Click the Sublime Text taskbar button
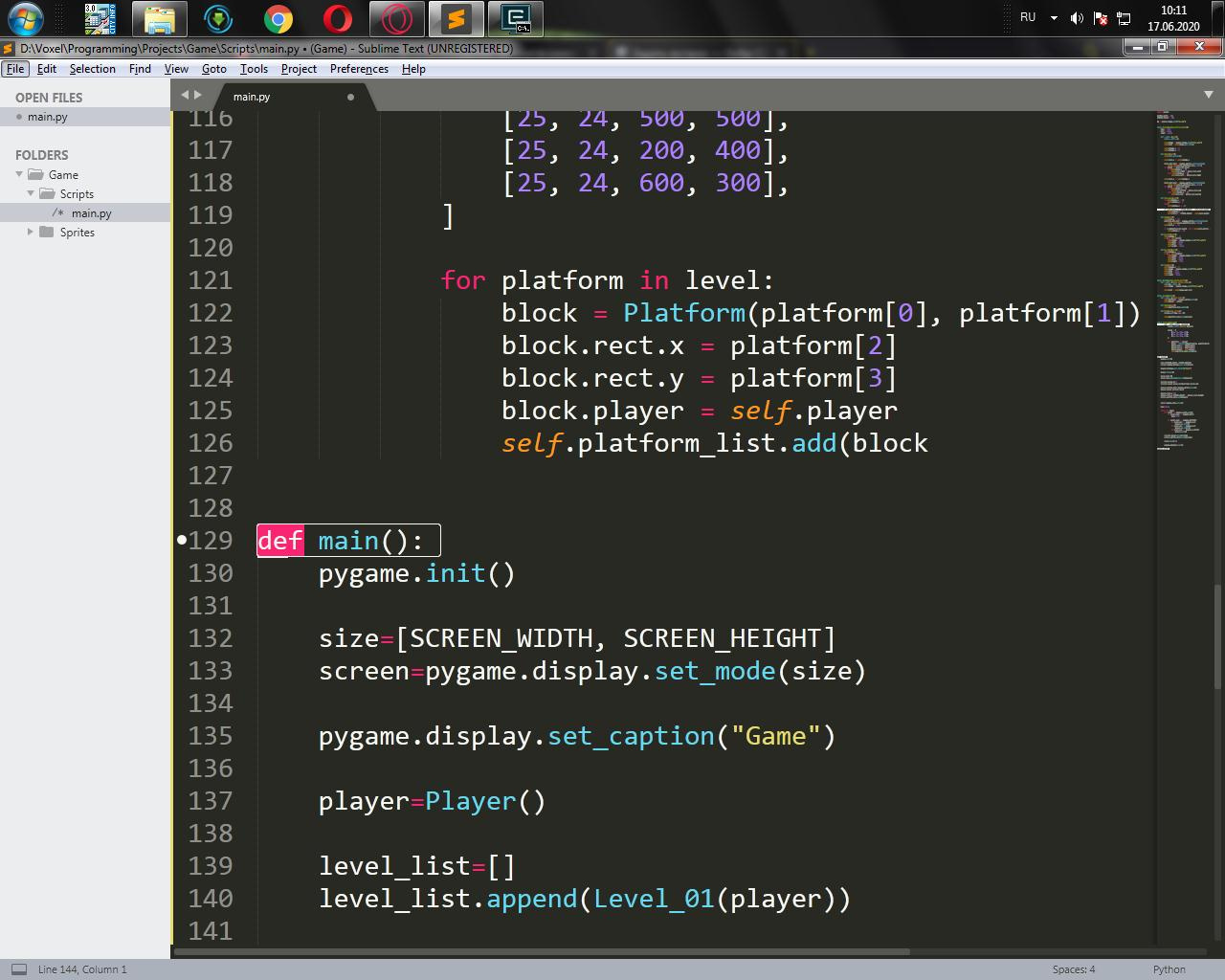Screen dimensions: 1225x980 click(457, 18)
